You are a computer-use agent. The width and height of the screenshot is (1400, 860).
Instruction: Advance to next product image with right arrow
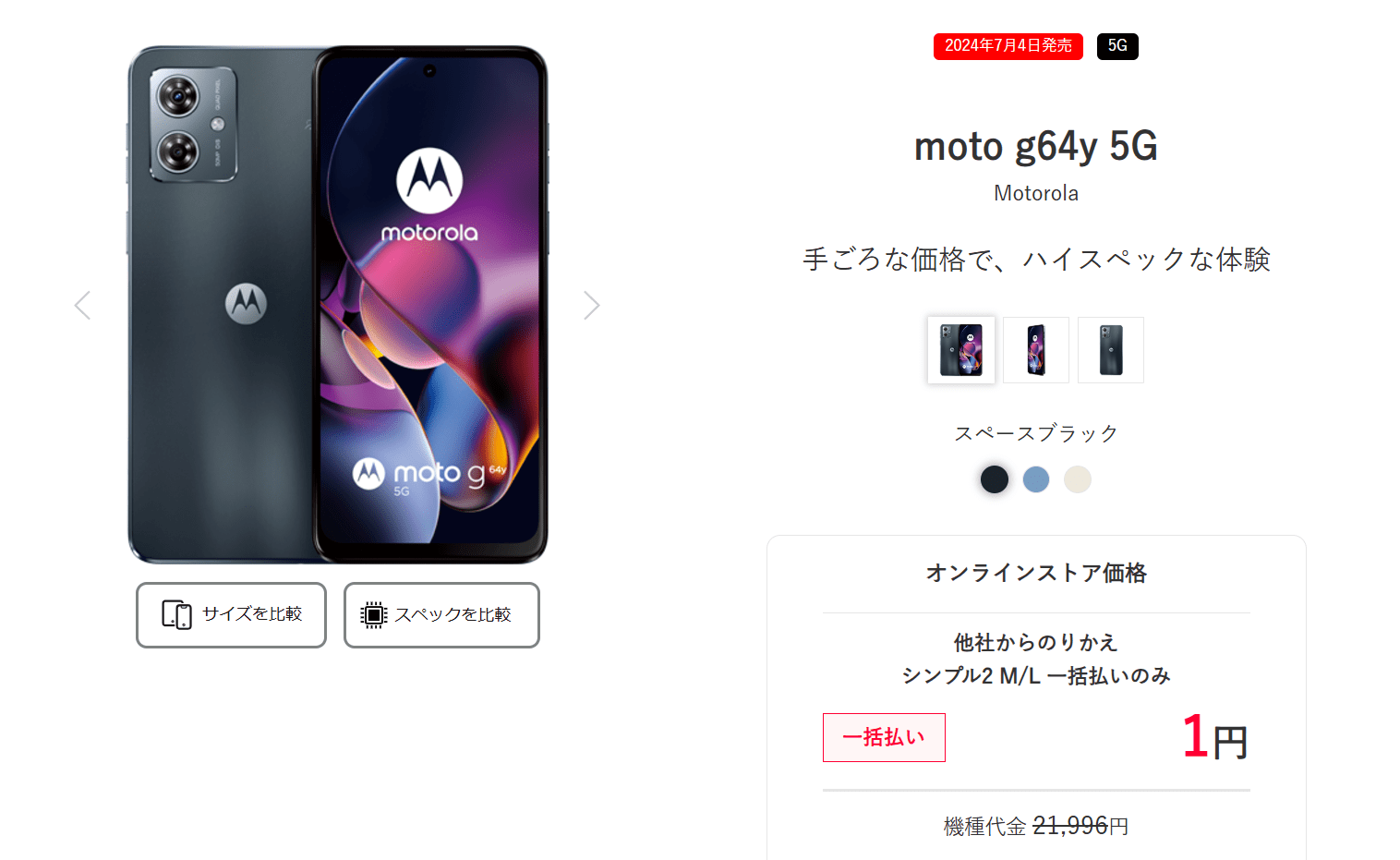pos(592,305)
